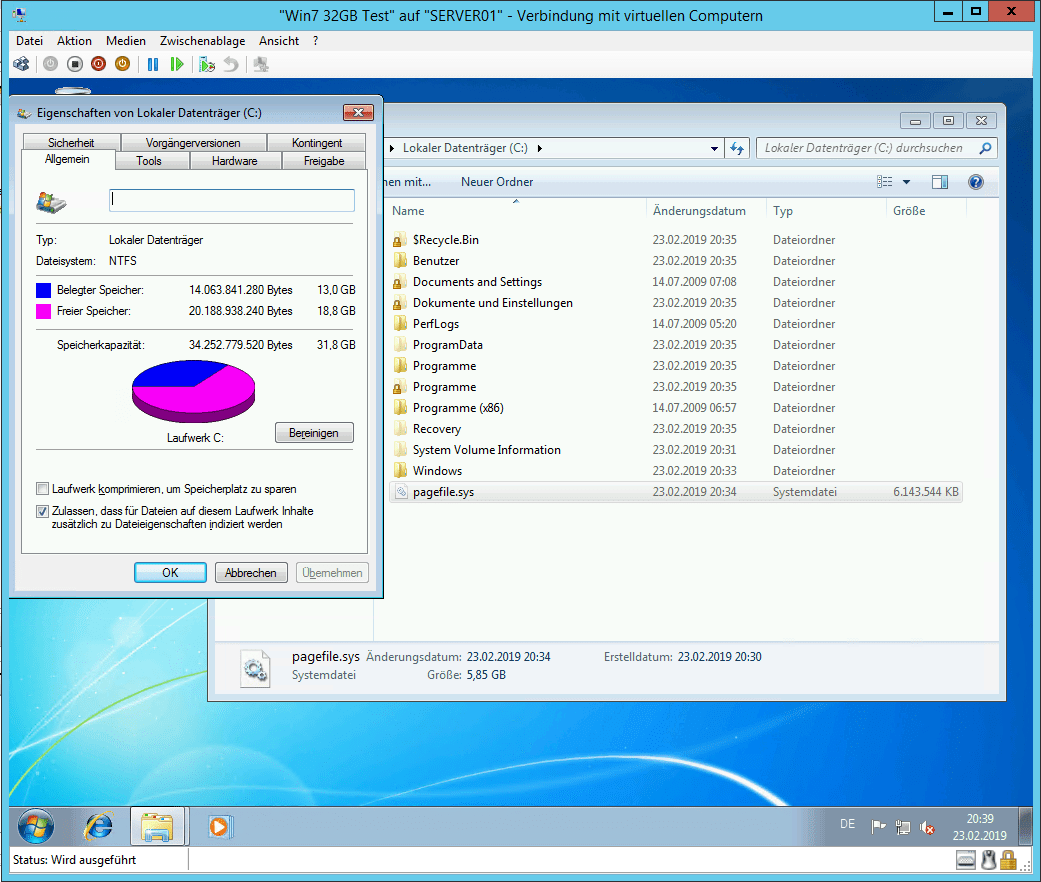Toggle the preview pane icon
The width and height of the screenshot is (1041, 882).
(x=939, y=182)
